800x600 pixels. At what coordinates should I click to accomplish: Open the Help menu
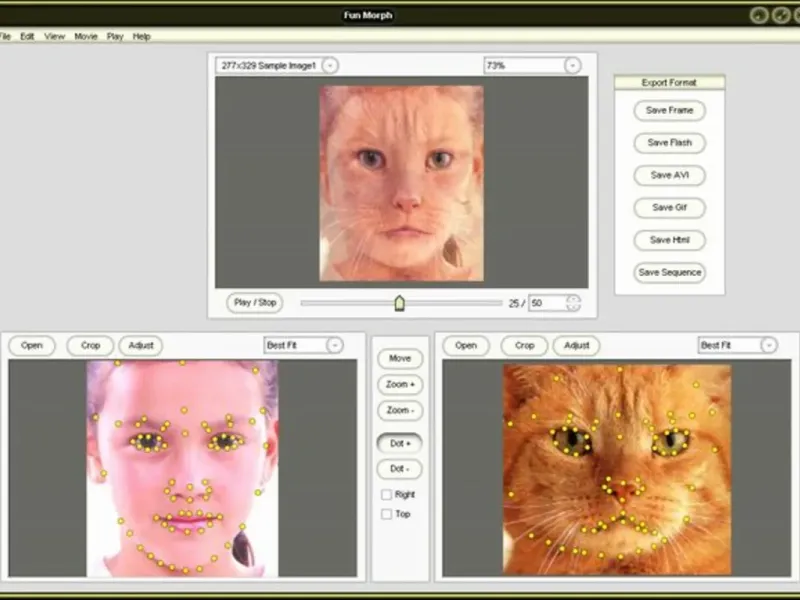coord(141,36)
